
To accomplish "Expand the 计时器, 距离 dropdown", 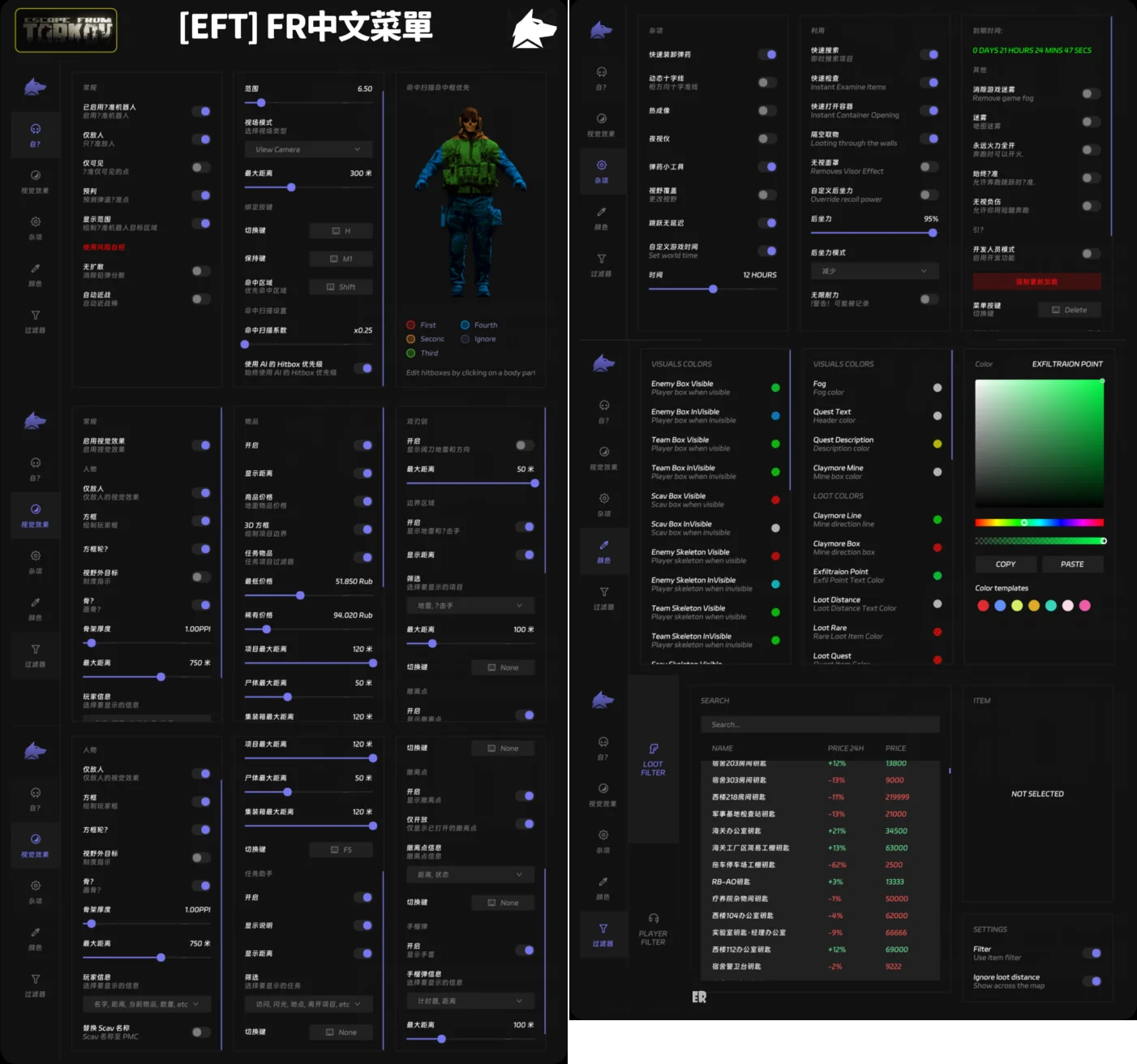I will [470, 1001].
